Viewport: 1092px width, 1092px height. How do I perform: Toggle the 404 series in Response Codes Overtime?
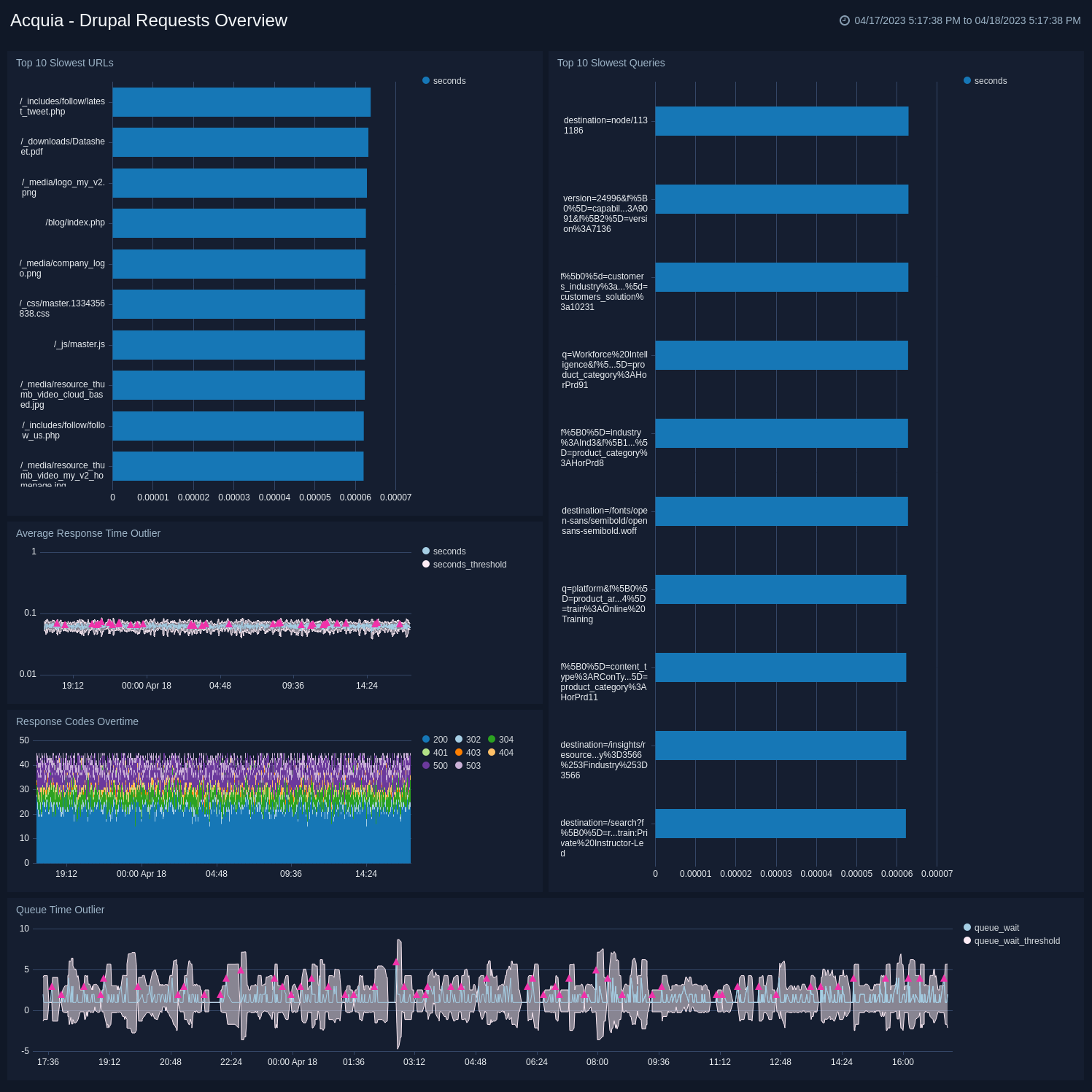[x=492, y=753]
